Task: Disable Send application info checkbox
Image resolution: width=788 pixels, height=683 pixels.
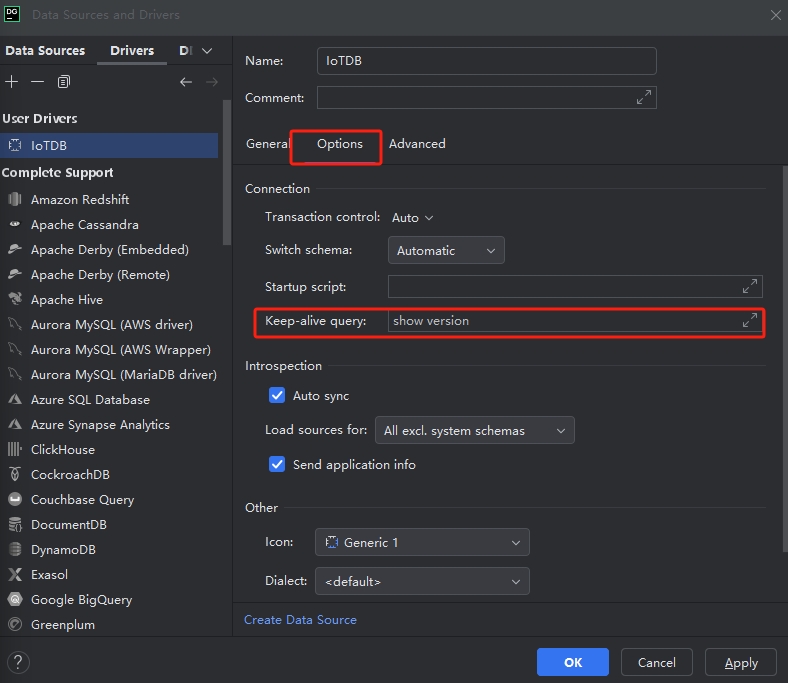Action: click(x=278, y=465)
